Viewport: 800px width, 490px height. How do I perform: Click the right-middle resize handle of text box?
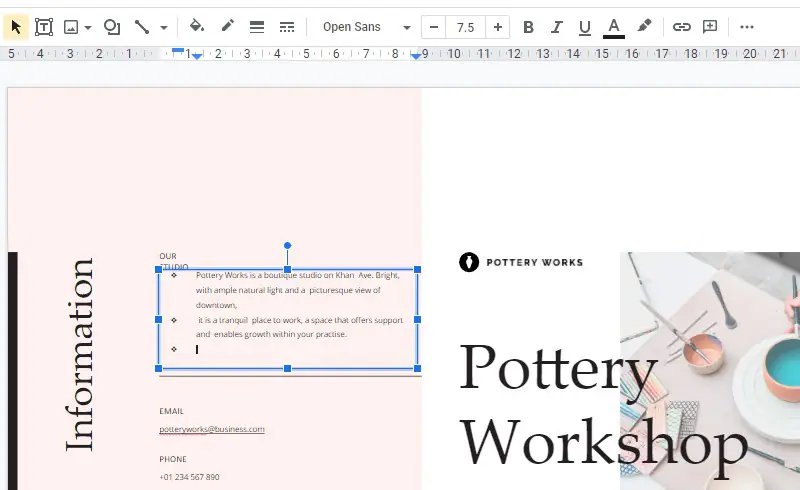pyautogui.click(x=417, y=319)
